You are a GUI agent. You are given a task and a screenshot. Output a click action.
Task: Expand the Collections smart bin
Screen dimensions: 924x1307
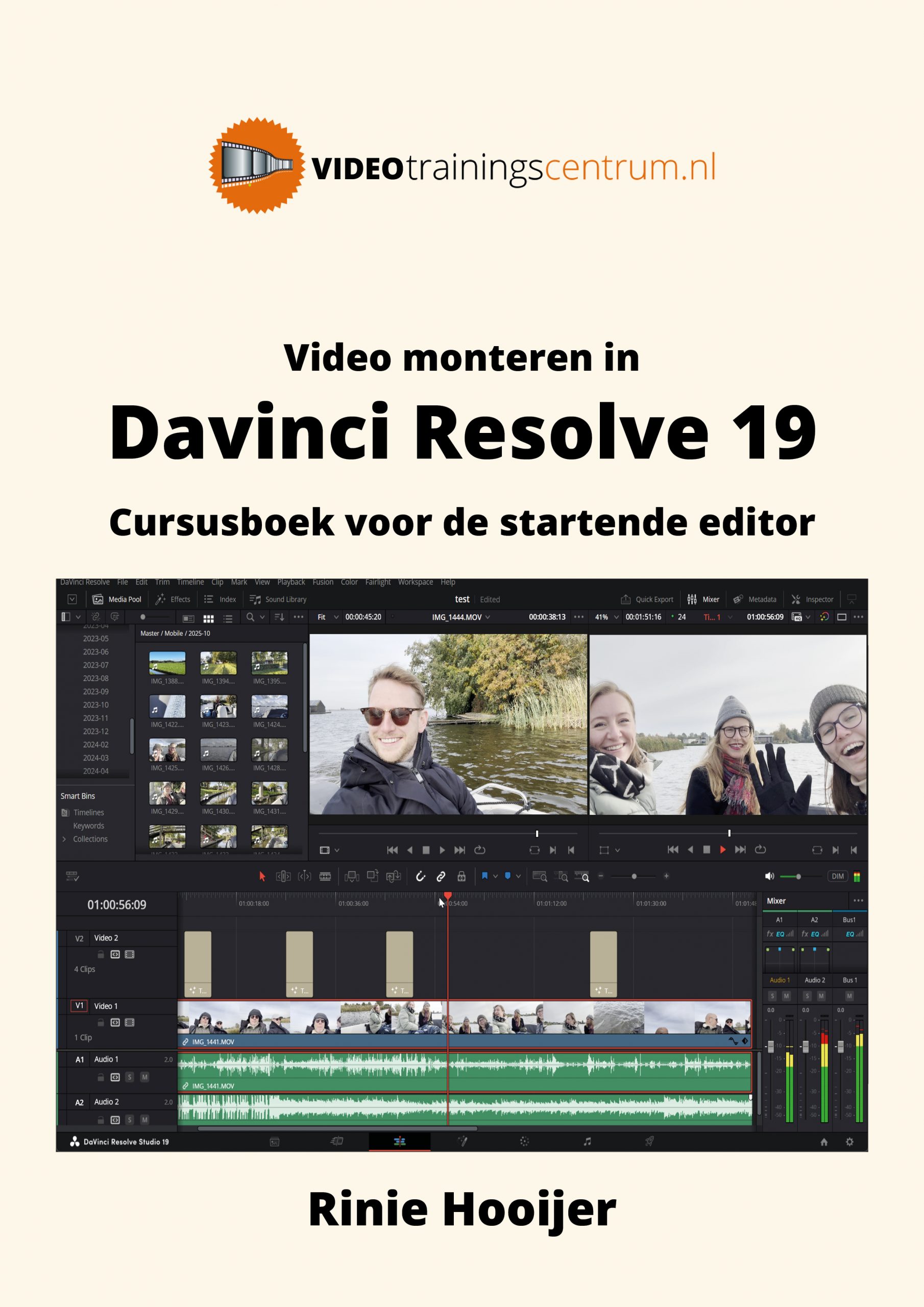pos(64,839)
